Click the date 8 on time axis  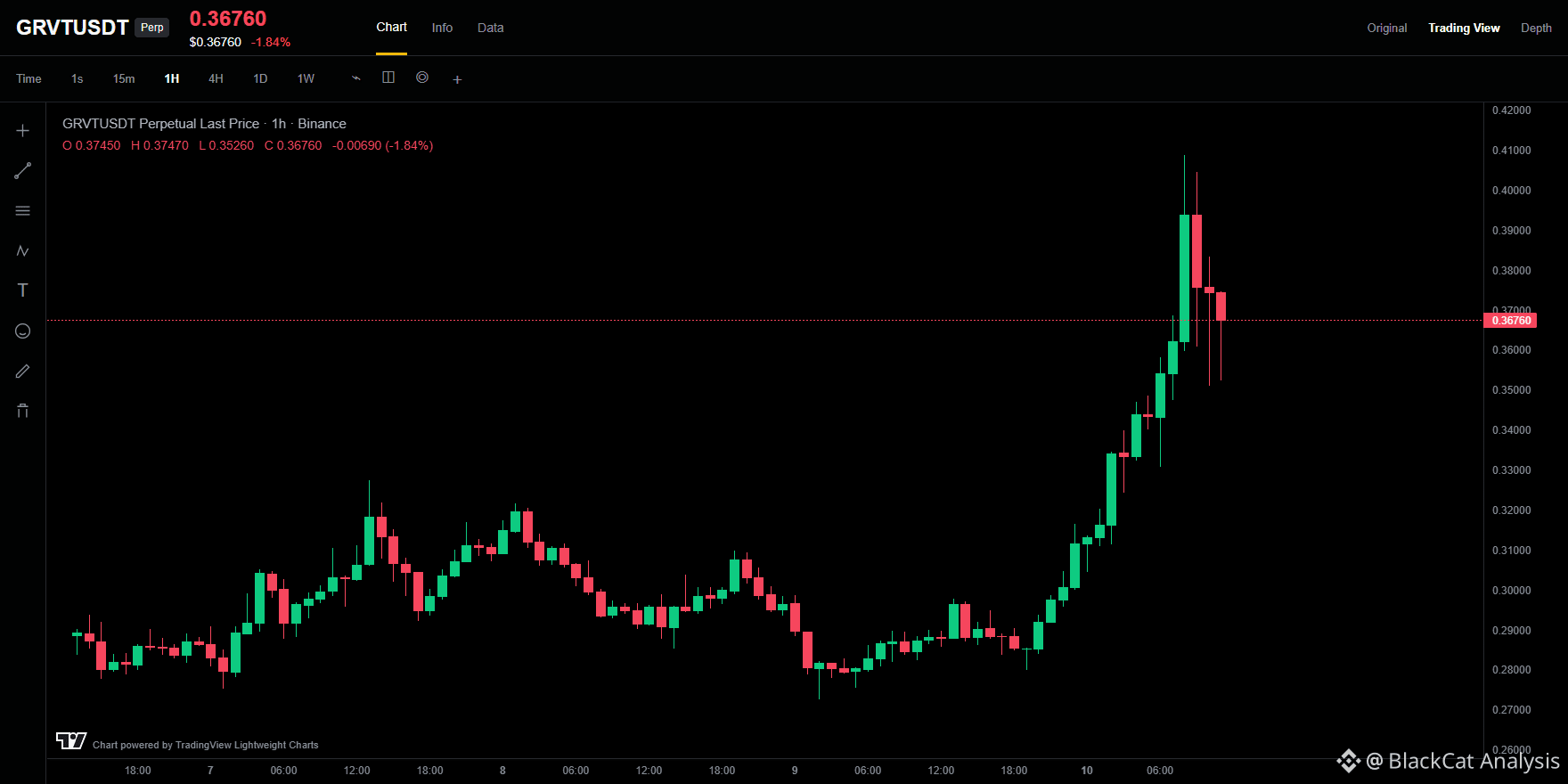pyautogui.click(x=502, y=771)
